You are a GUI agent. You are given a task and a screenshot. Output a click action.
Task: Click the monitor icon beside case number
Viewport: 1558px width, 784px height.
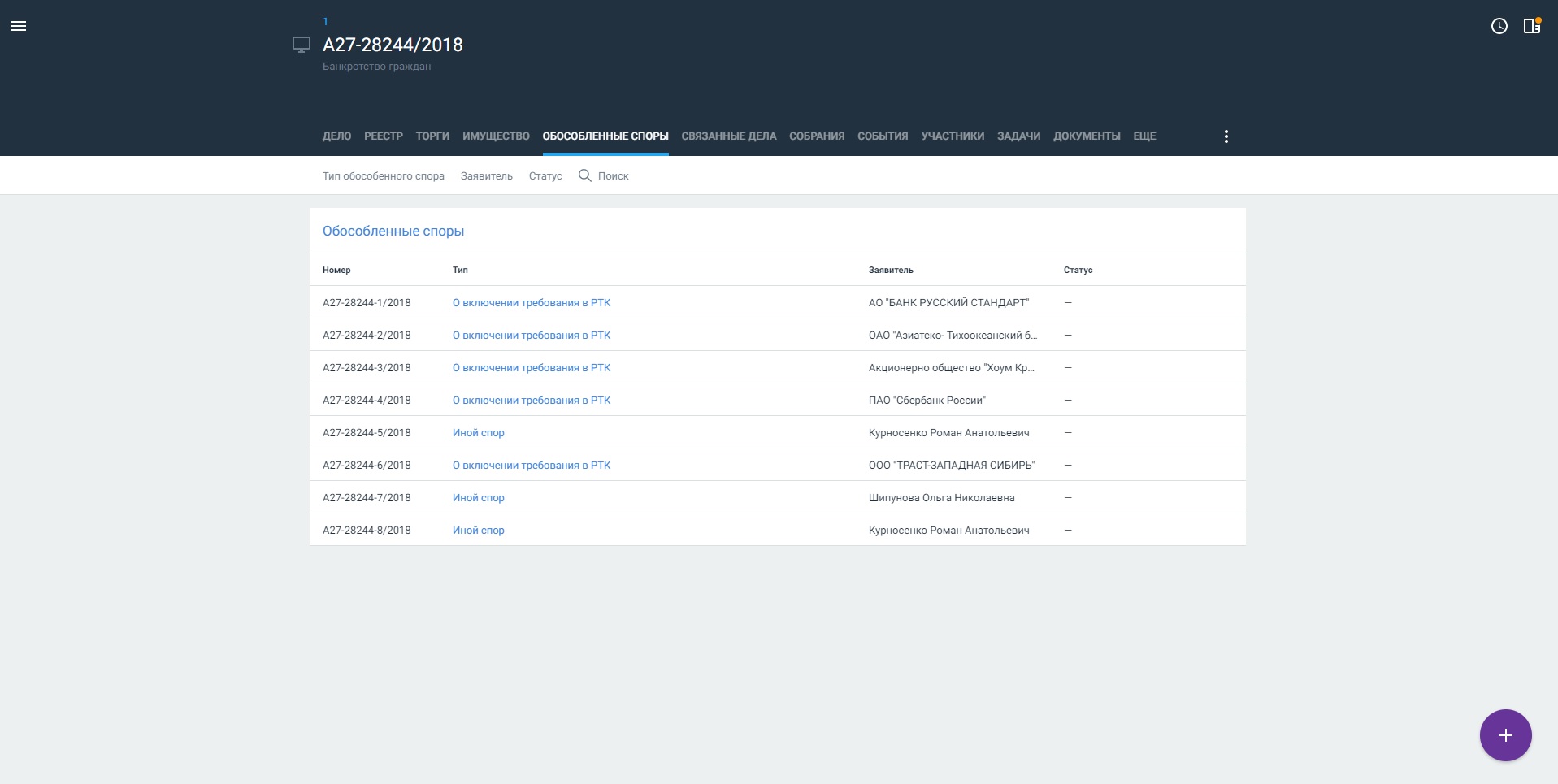[302, 45]
